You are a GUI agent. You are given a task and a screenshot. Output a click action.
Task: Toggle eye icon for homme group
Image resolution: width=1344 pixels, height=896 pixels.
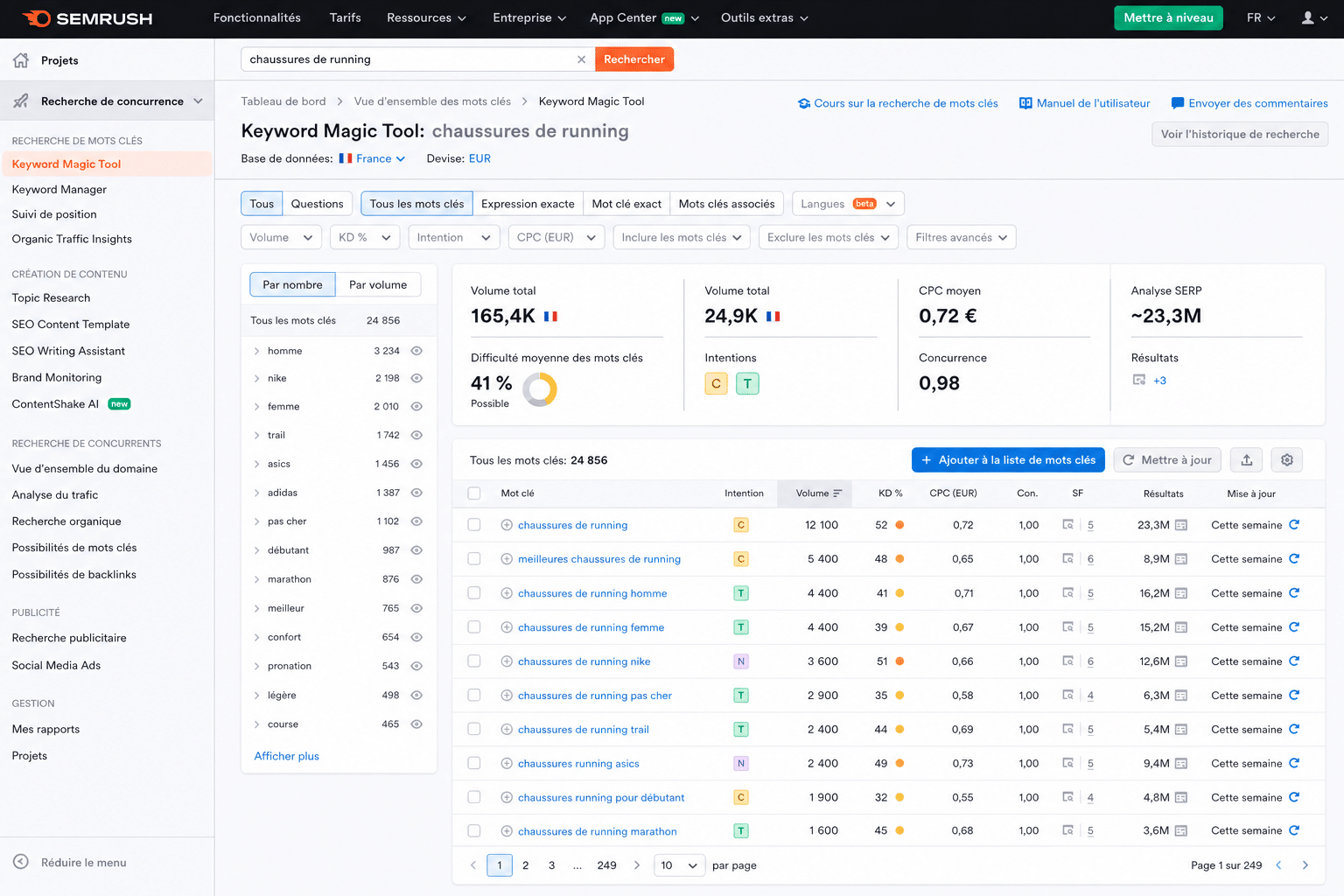pos(417,351)
